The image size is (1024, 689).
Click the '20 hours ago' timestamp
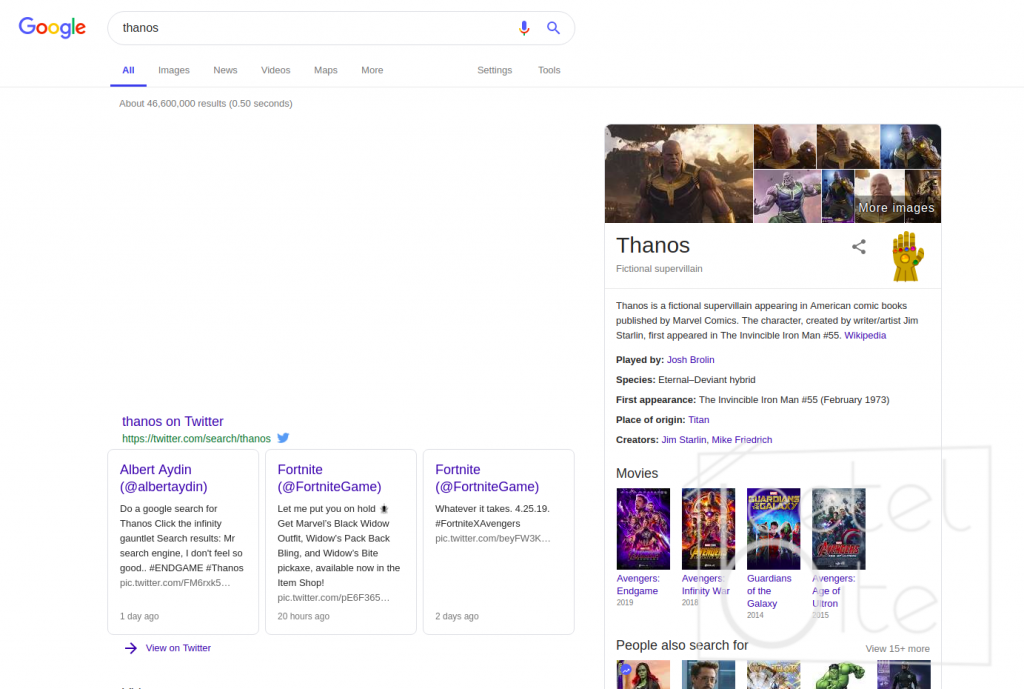pos(303,616)
